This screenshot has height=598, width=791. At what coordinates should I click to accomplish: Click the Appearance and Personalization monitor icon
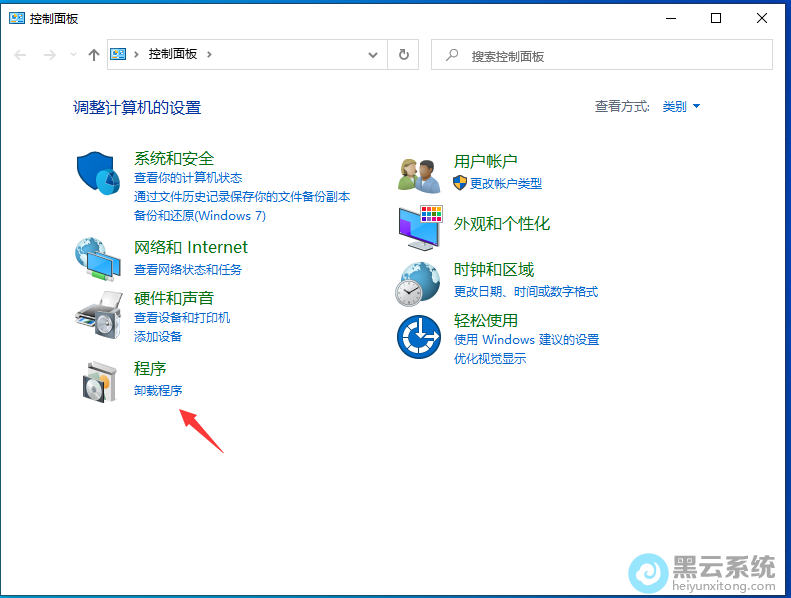419,227
